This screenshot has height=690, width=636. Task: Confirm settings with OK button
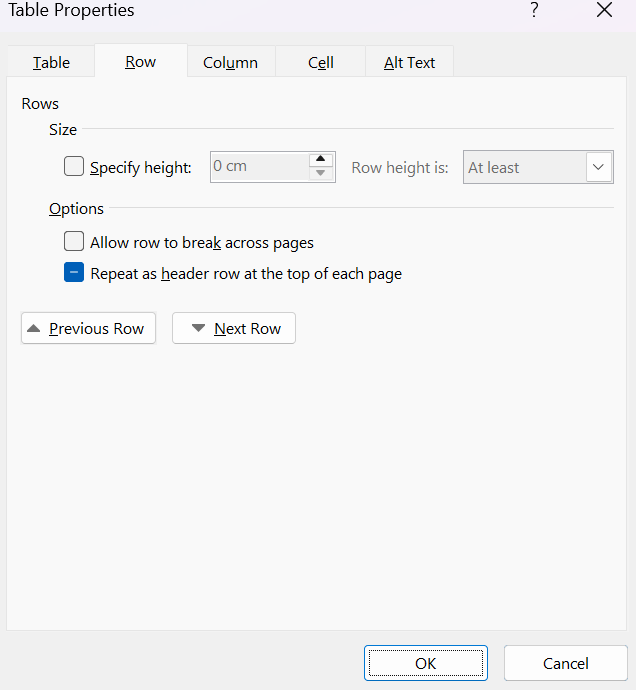(425, 663)
